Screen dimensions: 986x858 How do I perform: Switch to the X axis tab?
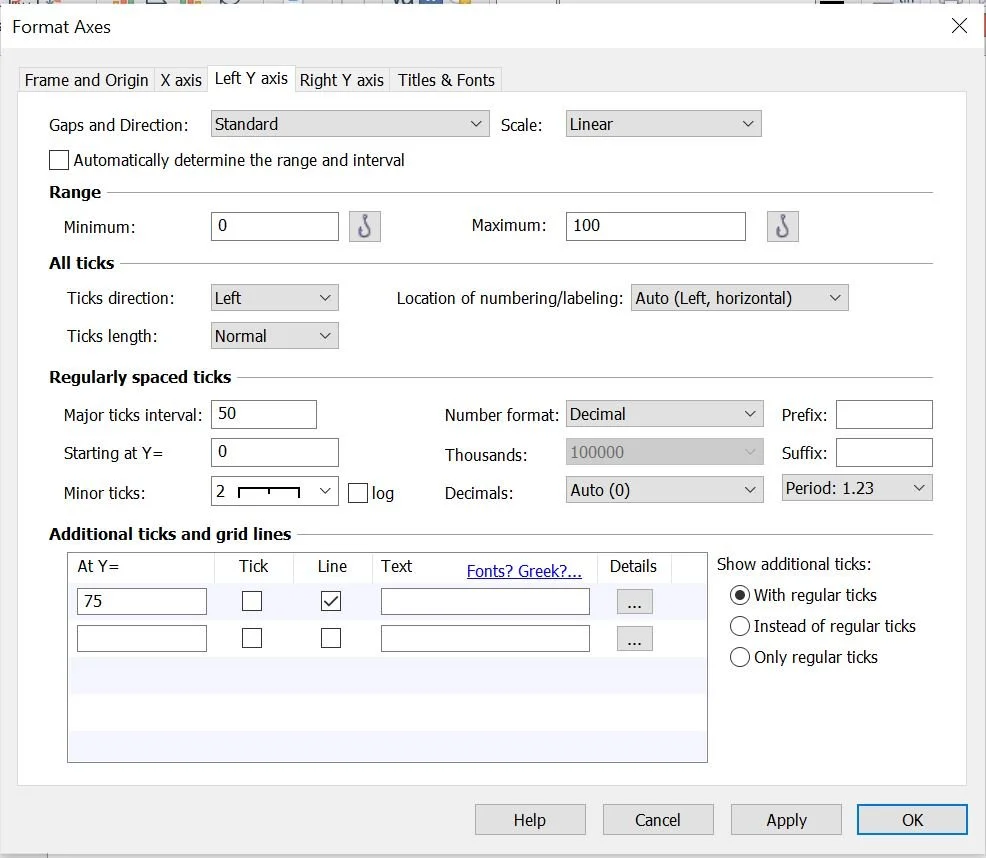pyautogui.click(x=181, y=80)
